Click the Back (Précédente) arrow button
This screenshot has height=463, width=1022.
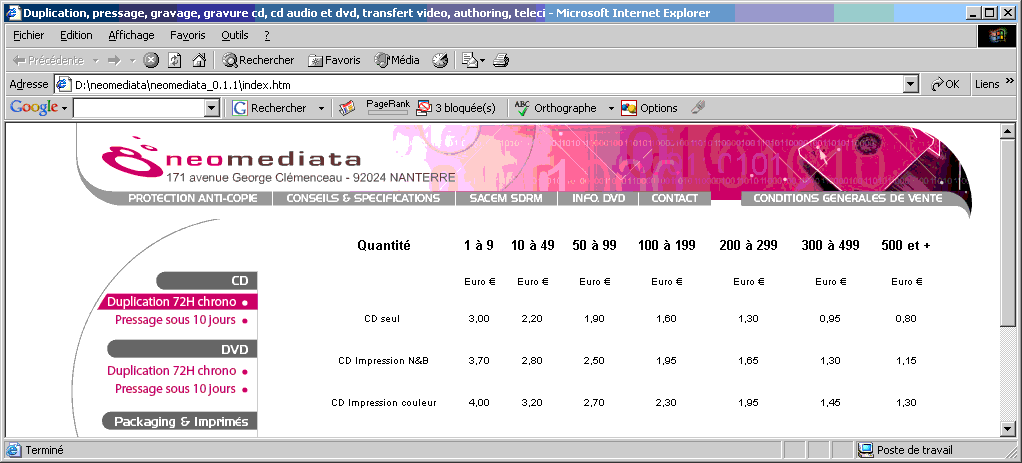[48, 60]
